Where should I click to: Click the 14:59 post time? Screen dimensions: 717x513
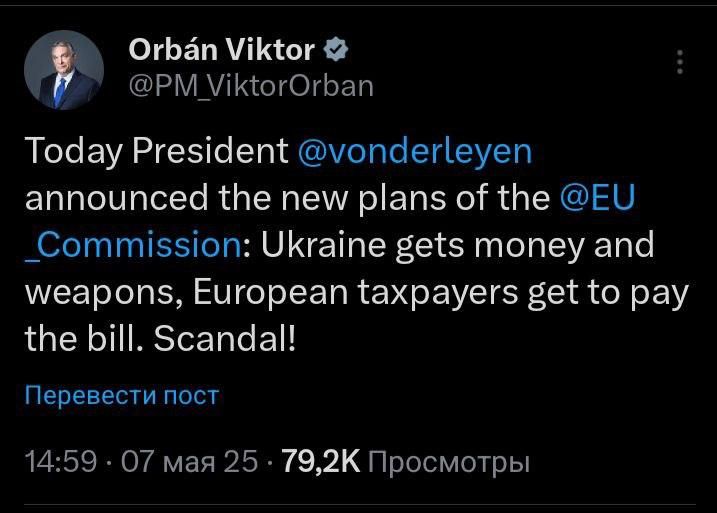point(60,462)
